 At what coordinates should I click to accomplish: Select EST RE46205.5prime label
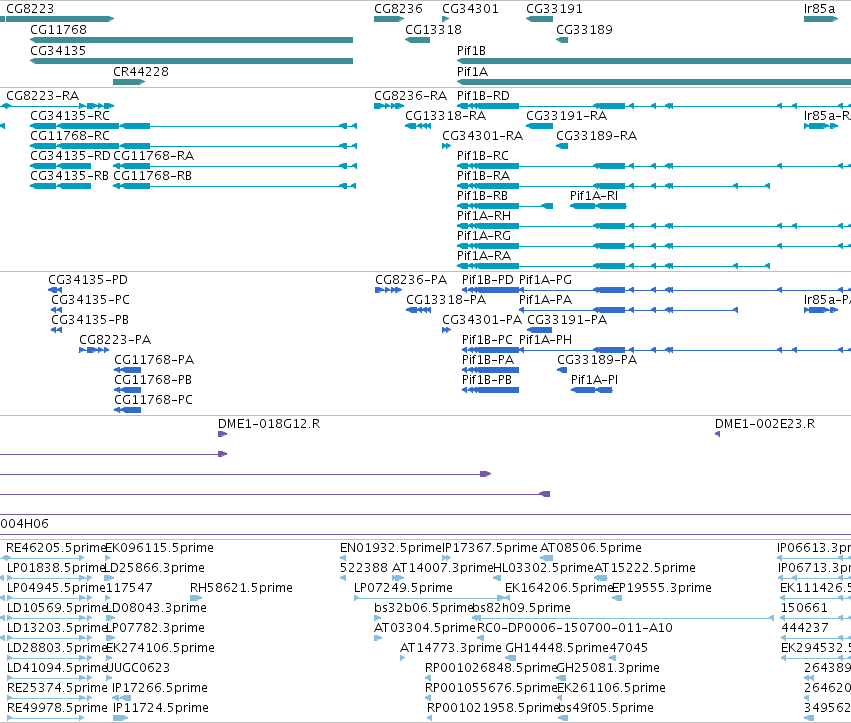click(56, 548)
